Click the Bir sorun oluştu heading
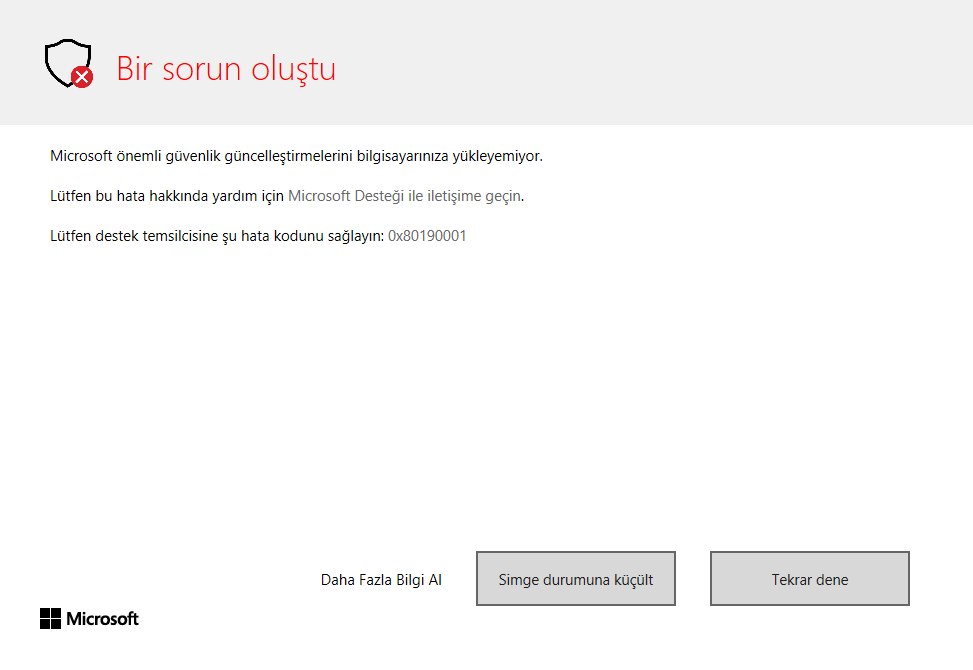973x670 pixels. click(x=226, y=69)
